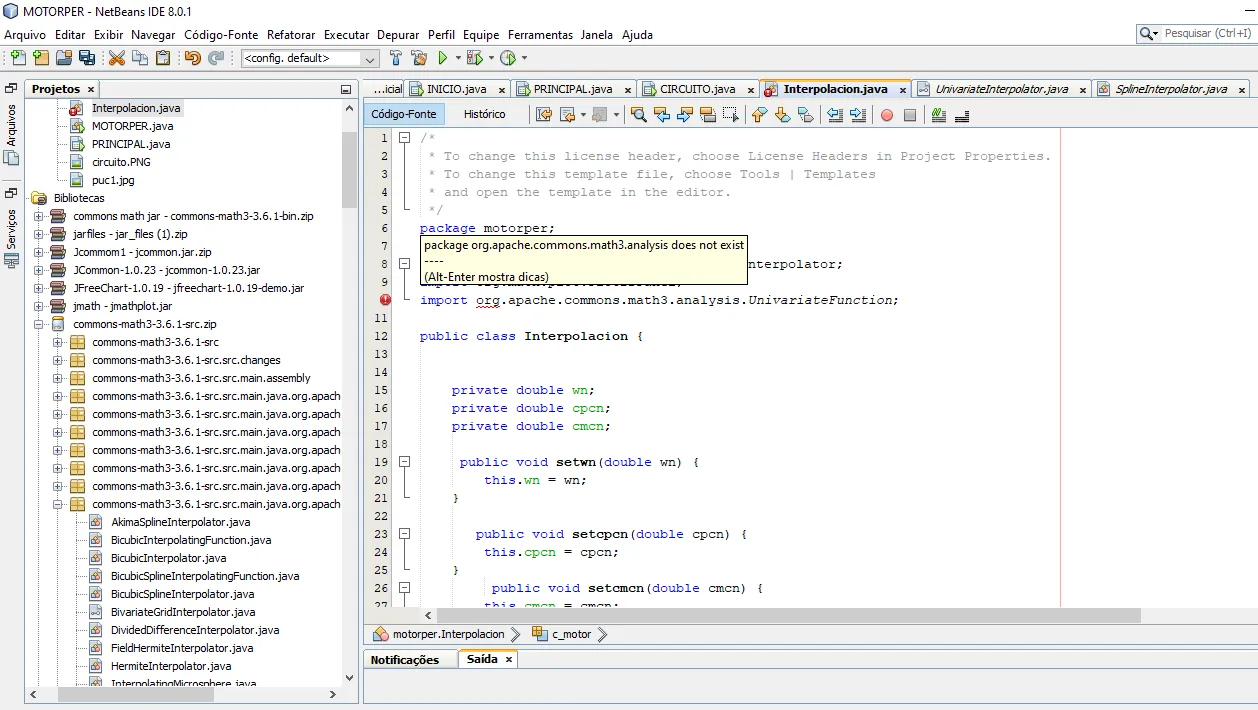The height and width of the screenshot is (710, 1258).
Task: Expand the JCommon-1.0.23 library node
Action: 39,270
